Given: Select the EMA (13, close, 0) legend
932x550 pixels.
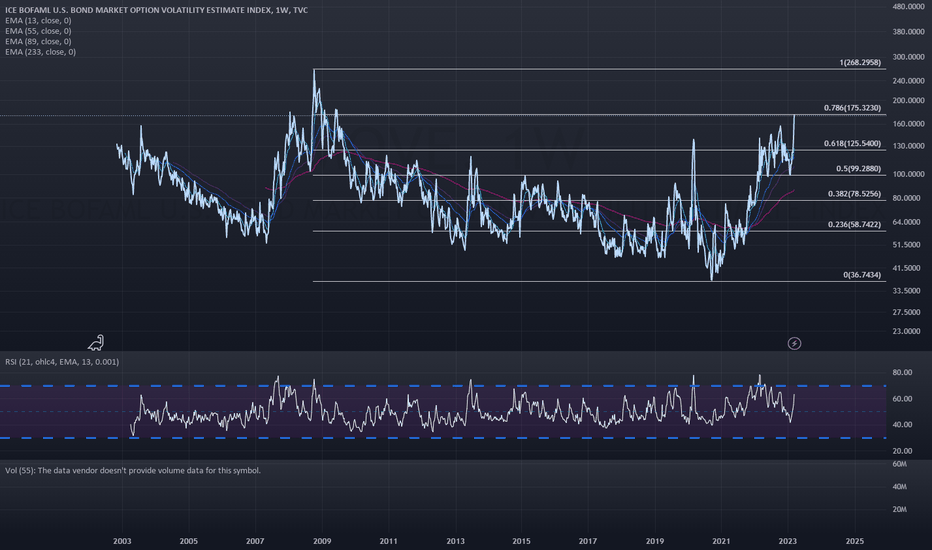Looking at the screenshot, I should coord(38,20).
